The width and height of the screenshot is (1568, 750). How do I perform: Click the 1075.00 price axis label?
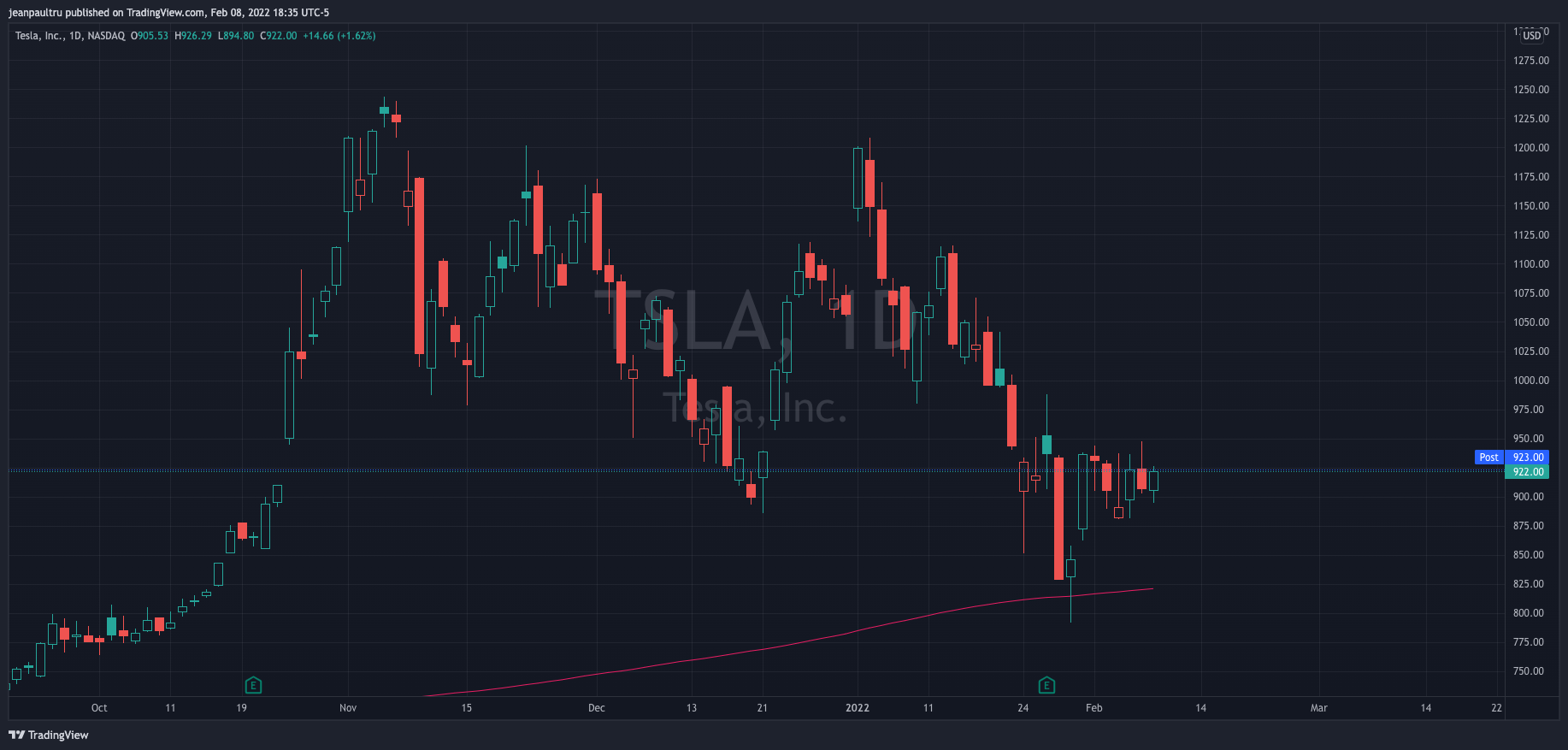click(x=1530, y=293)
